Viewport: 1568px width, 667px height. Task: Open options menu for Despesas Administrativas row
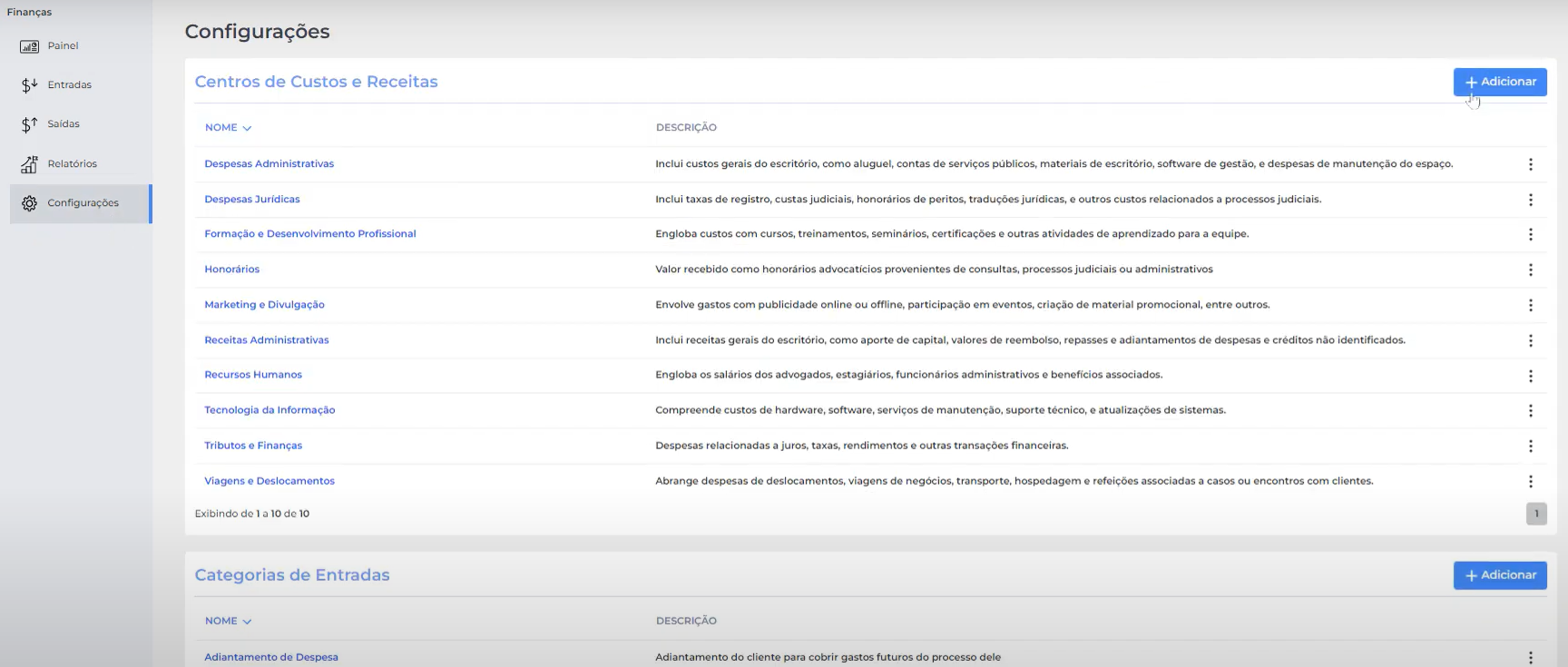pyautogui.click(x=1530, y=164)
